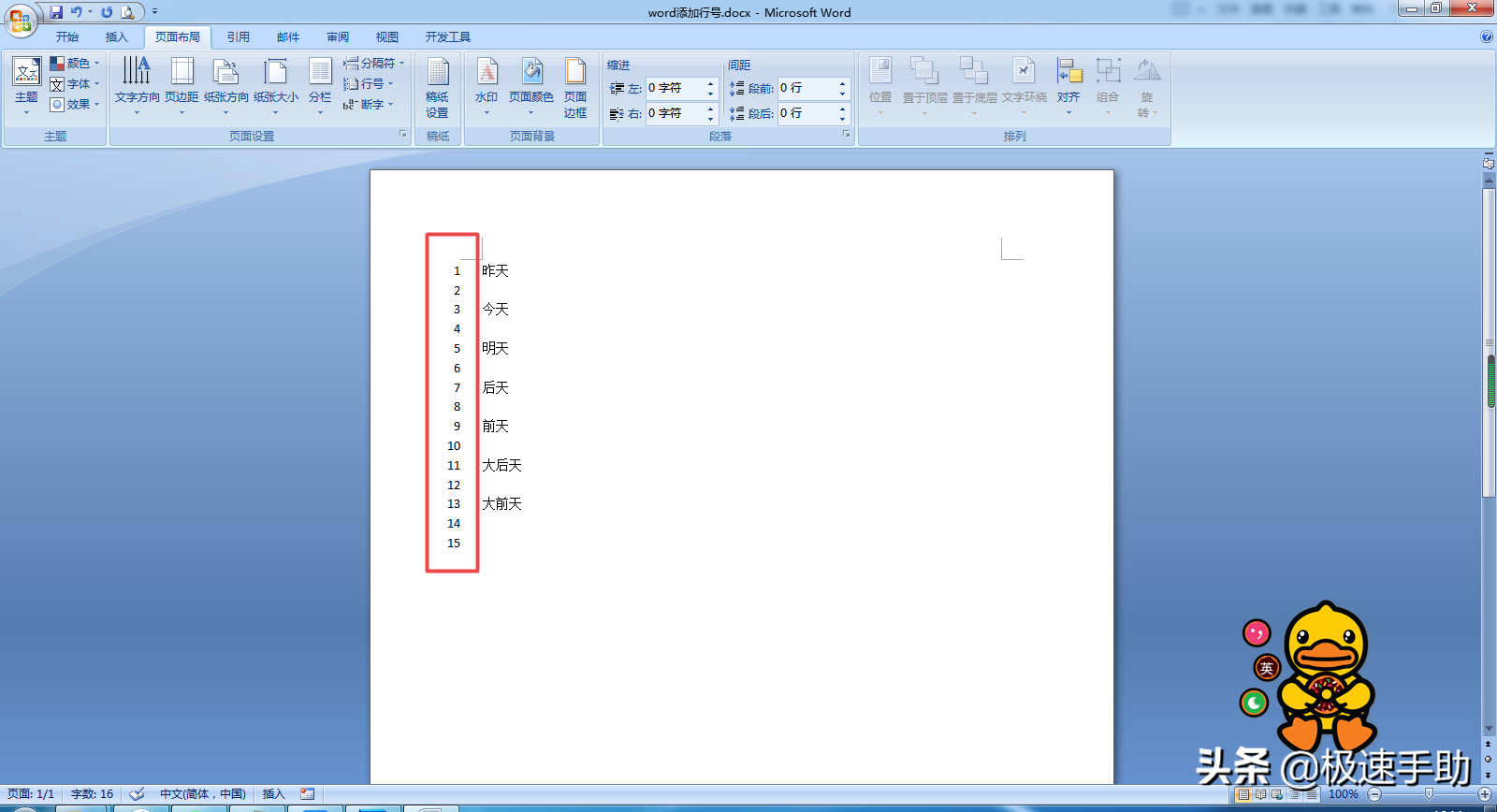Image resolution: width=1497 pixels, height=812 pixels.
Task: Open 行号 line numbers dropdown
Action: point(369,84)
